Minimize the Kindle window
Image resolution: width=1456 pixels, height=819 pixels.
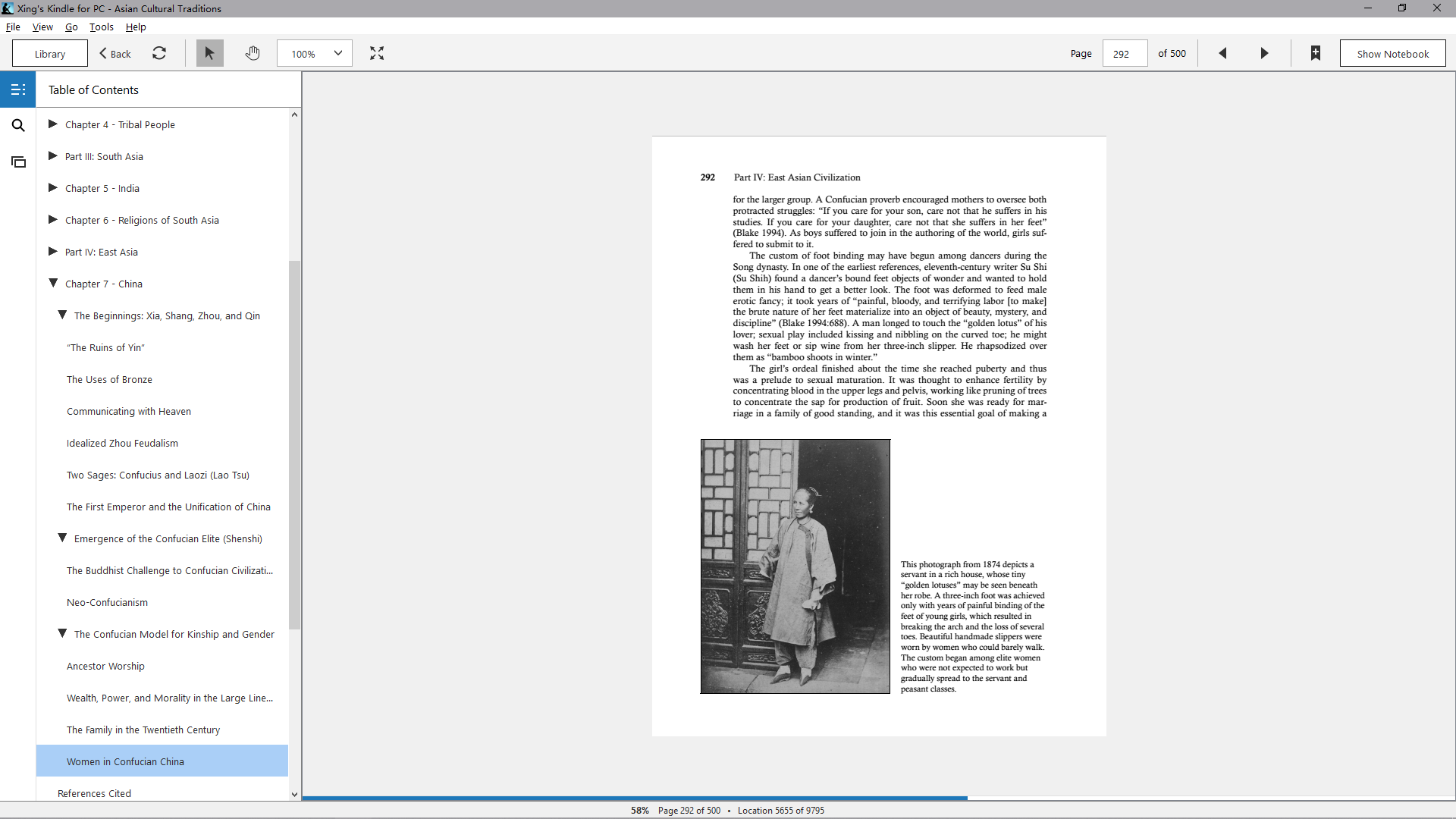(x=1368, y=8)
